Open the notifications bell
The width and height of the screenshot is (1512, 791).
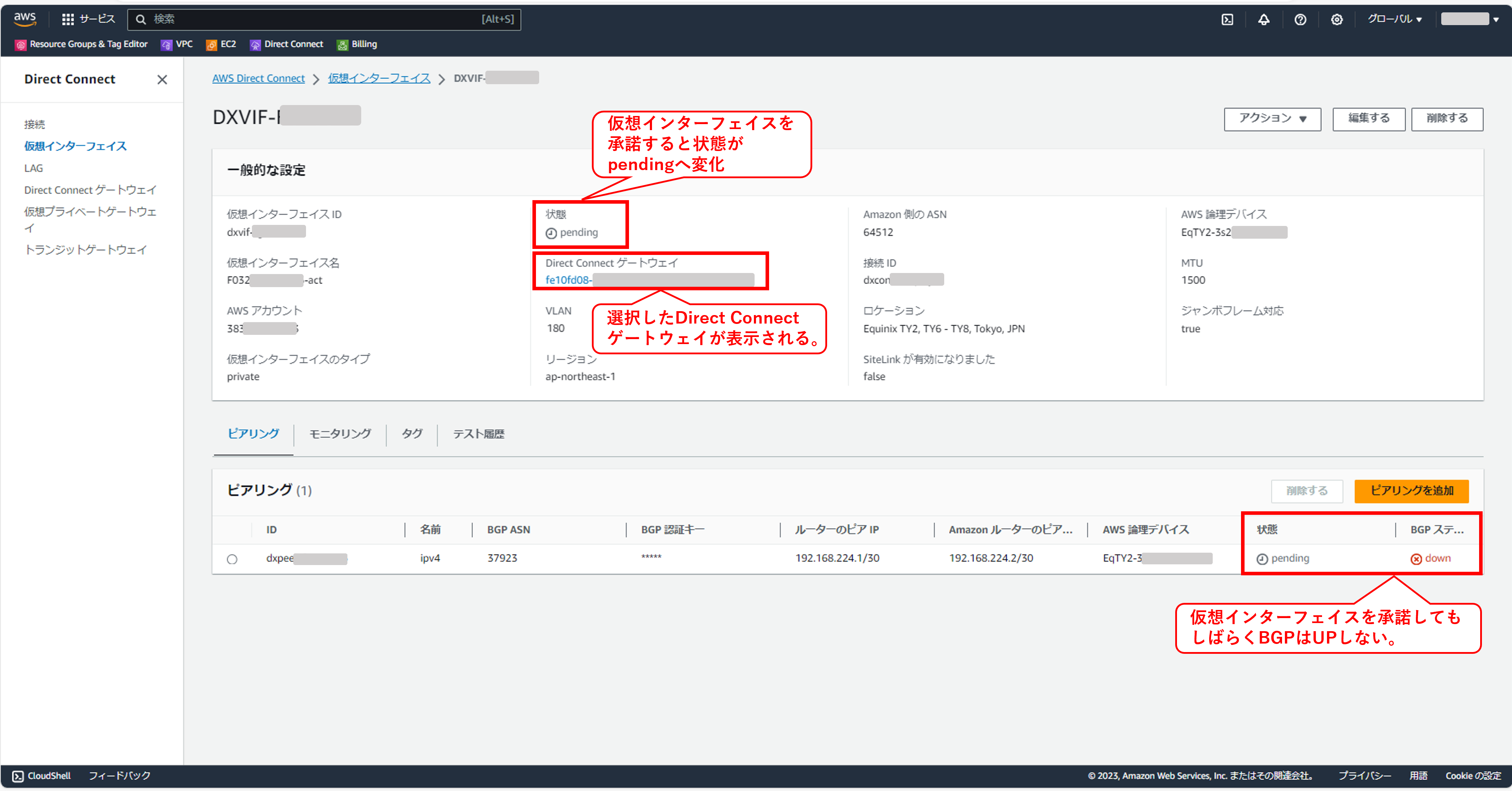click(1264, 19)
